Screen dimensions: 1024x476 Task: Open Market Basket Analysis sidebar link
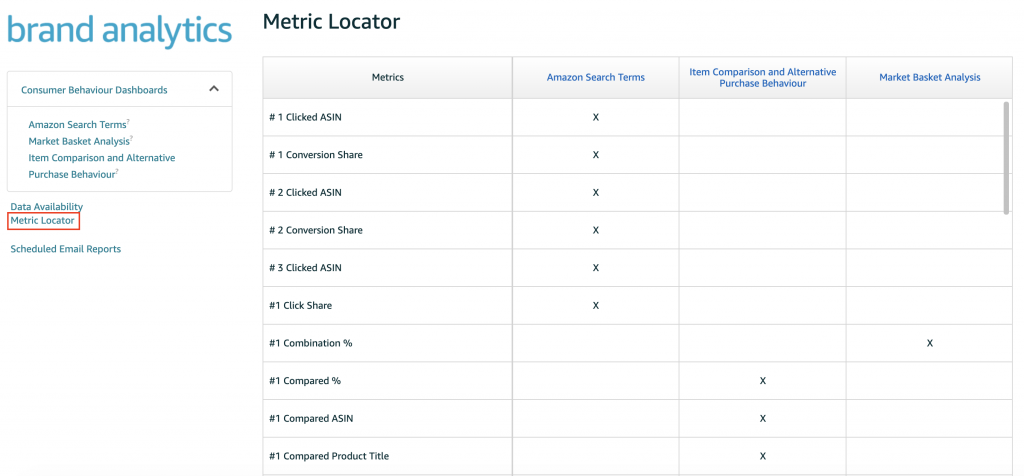click(x=79, y=141)
